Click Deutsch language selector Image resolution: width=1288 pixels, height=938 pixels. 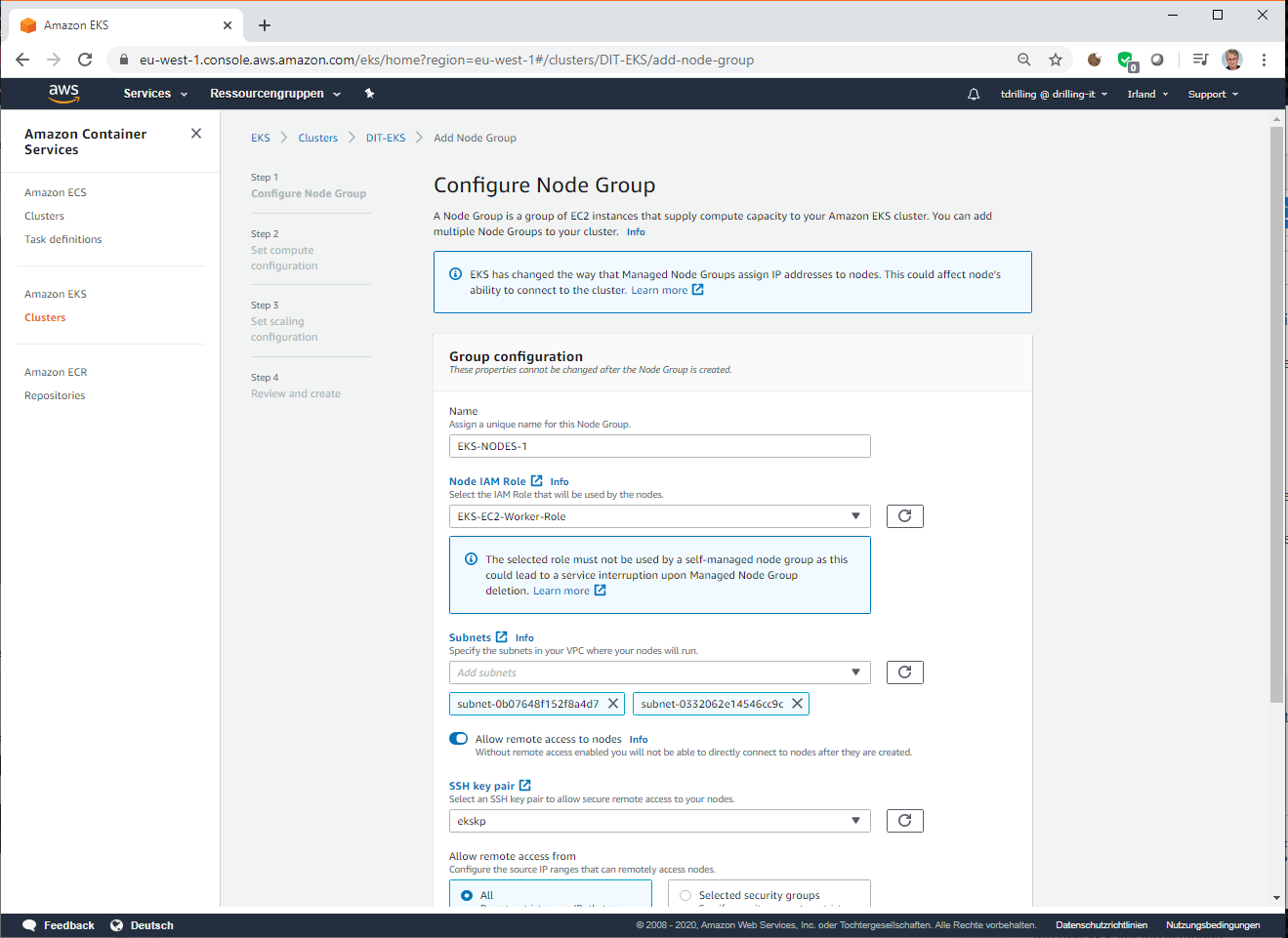tap(152, 925)
